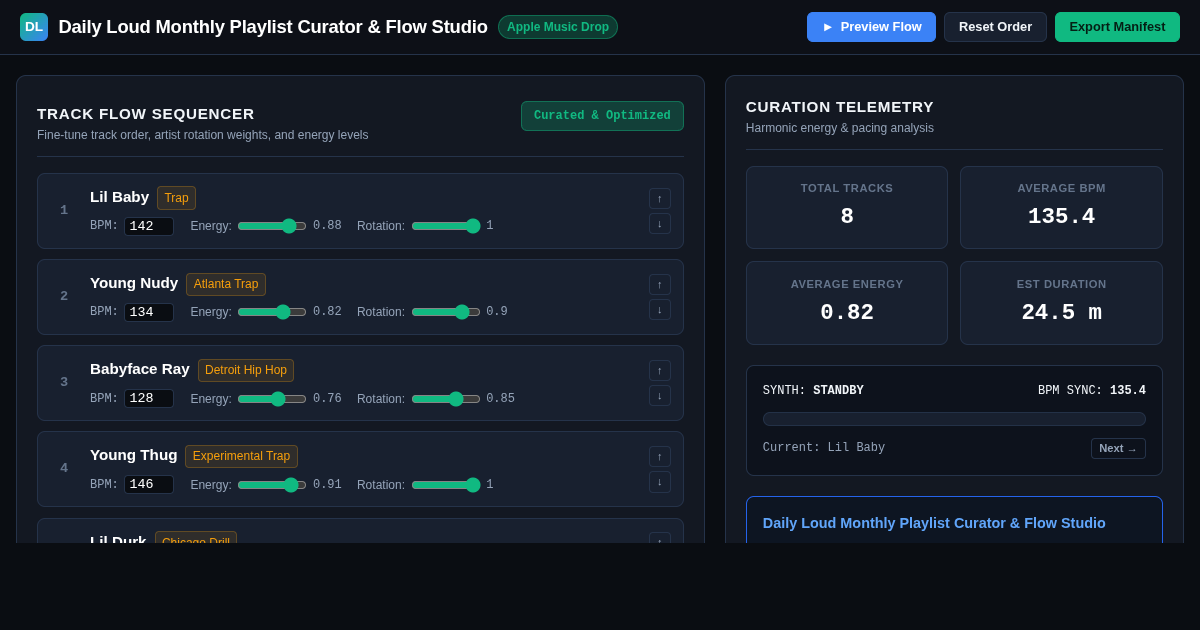Adjust Babyface Ray energy slider

[x=272, y=399]
